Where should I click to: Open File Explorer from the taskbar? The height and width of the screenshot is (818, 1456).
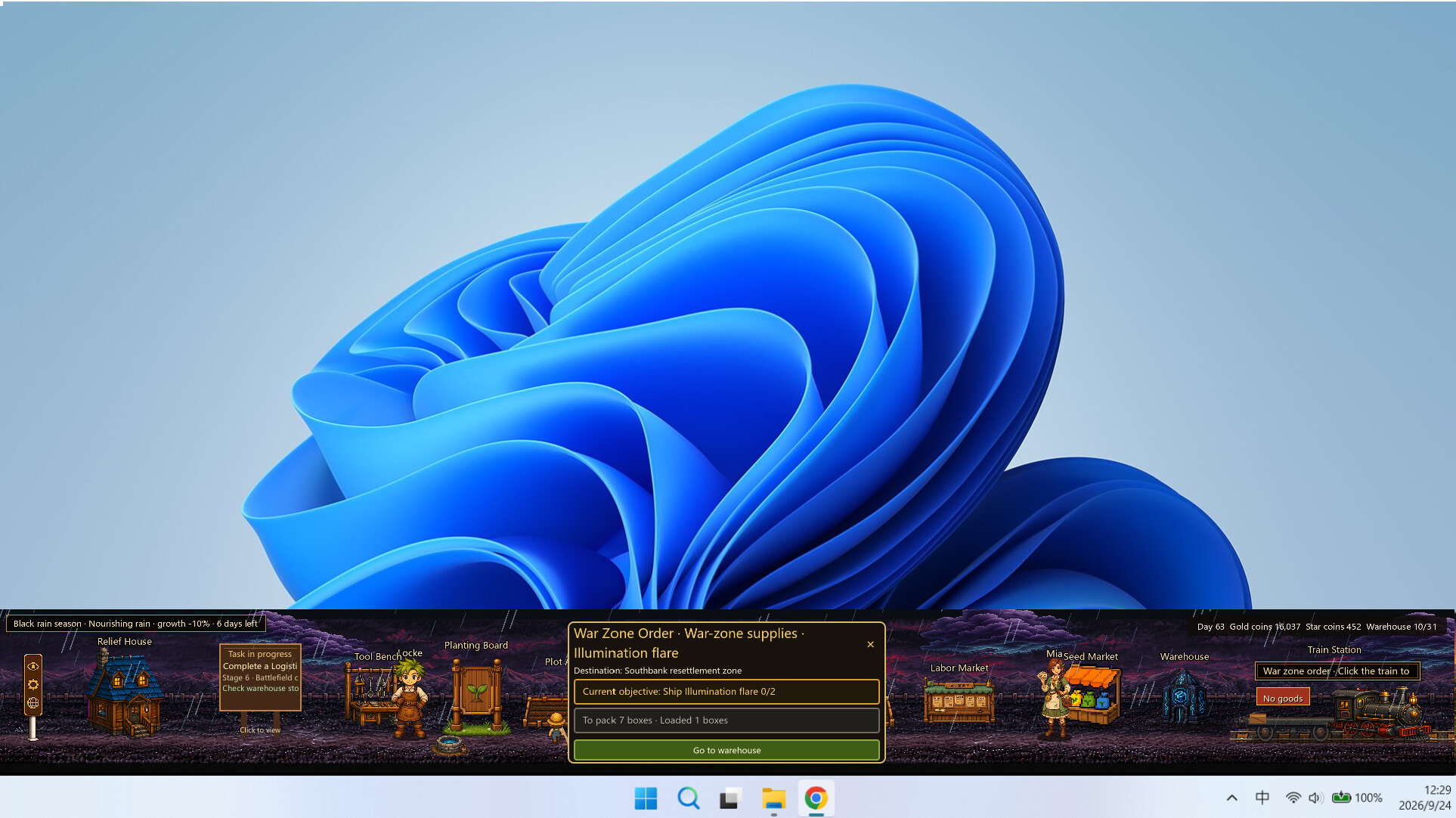pyautogui.click(x=773, y=798)
